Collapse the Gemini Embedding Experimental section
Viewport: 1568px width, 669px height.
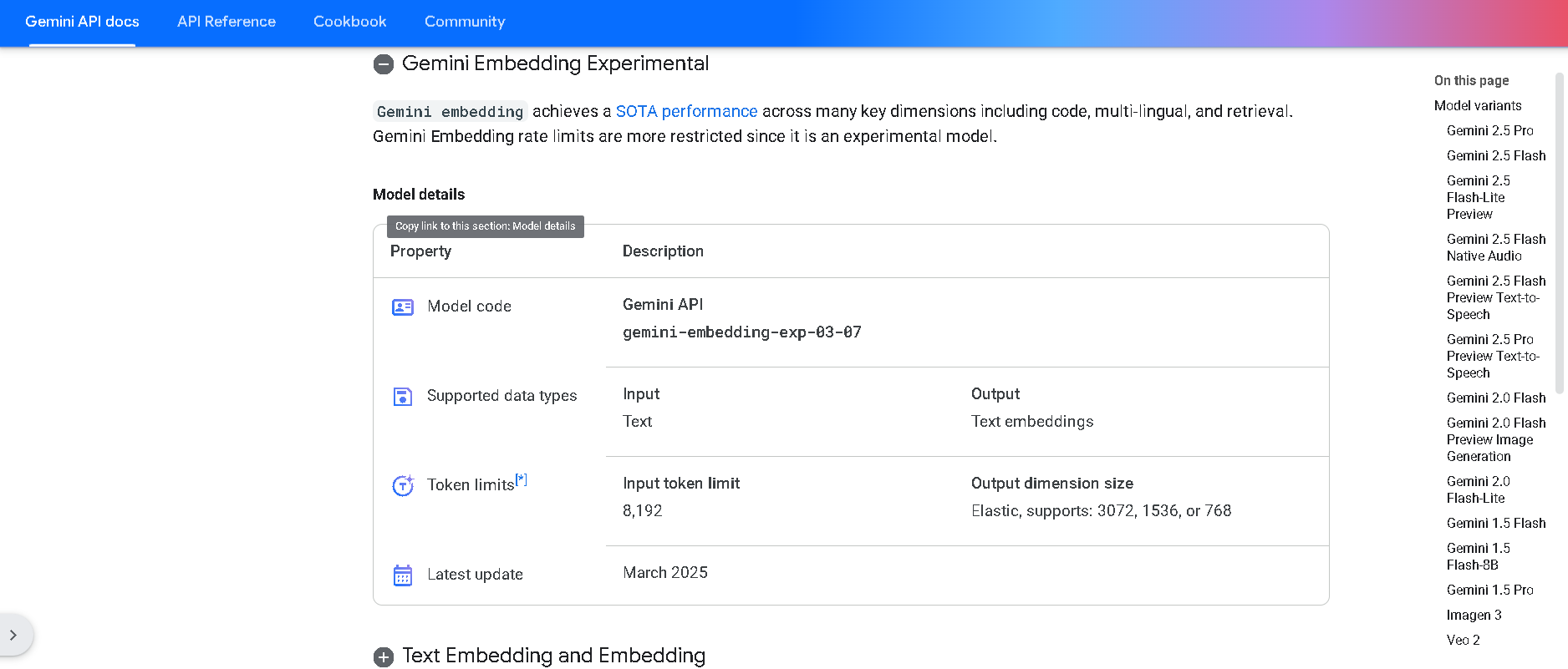(384, 64)
